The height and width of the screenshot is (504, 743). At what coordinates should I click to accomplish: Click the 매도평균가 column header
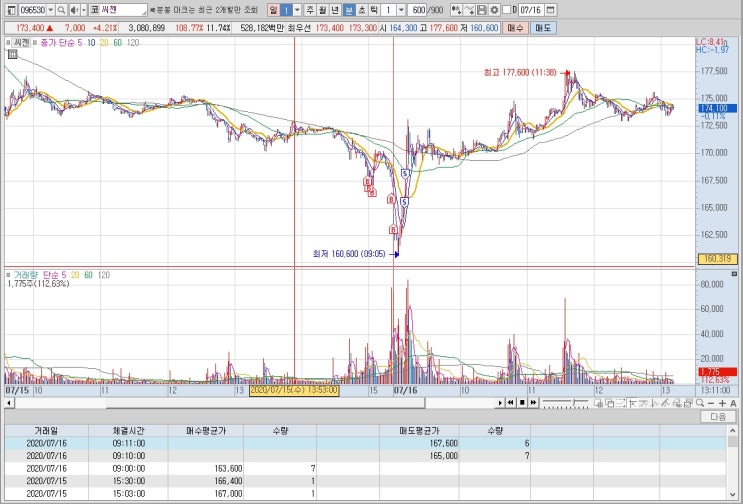click(419, 431)
